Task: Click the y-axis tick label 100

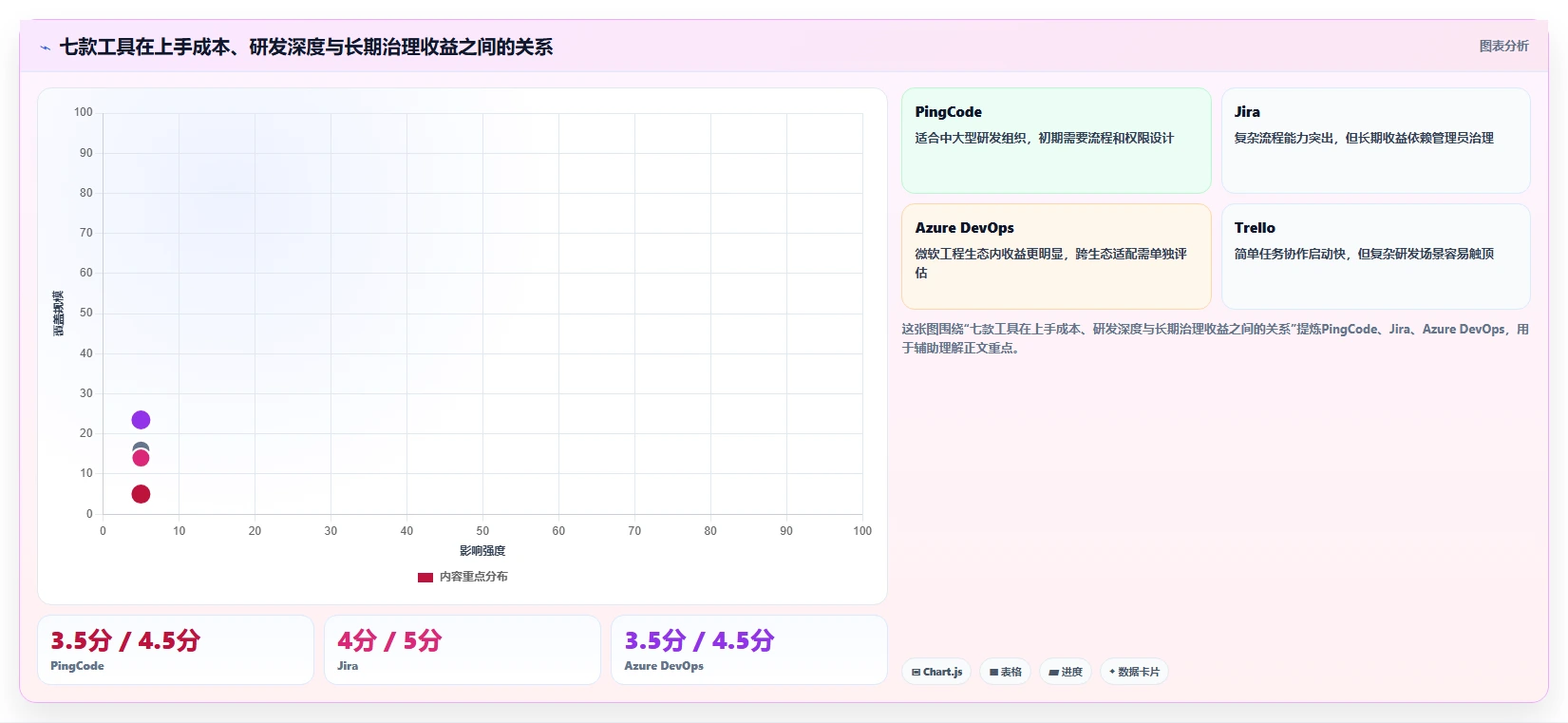Action: tap(84, 112)
